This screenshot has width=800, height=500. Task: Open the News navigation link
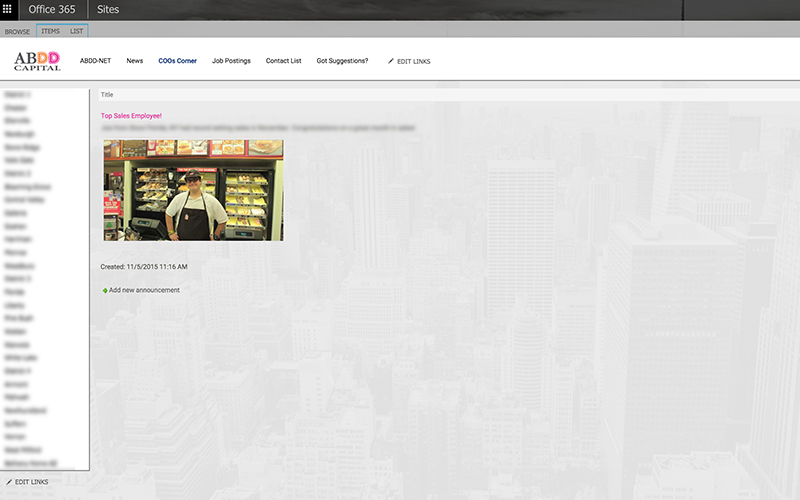click(x=134, y=61)
